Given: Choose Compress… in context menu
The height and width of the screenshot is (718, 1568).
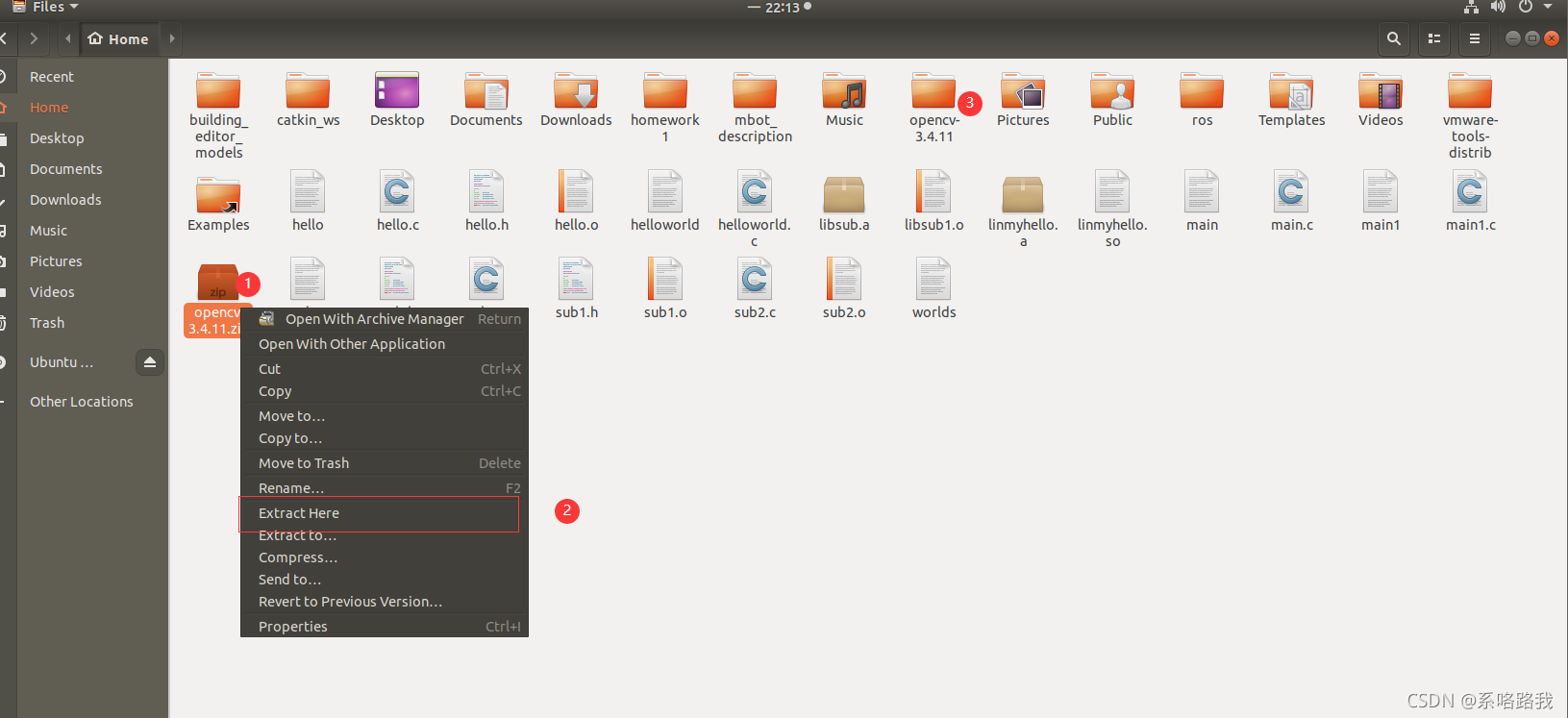Looking at the screenshot, I should [385, 557].
